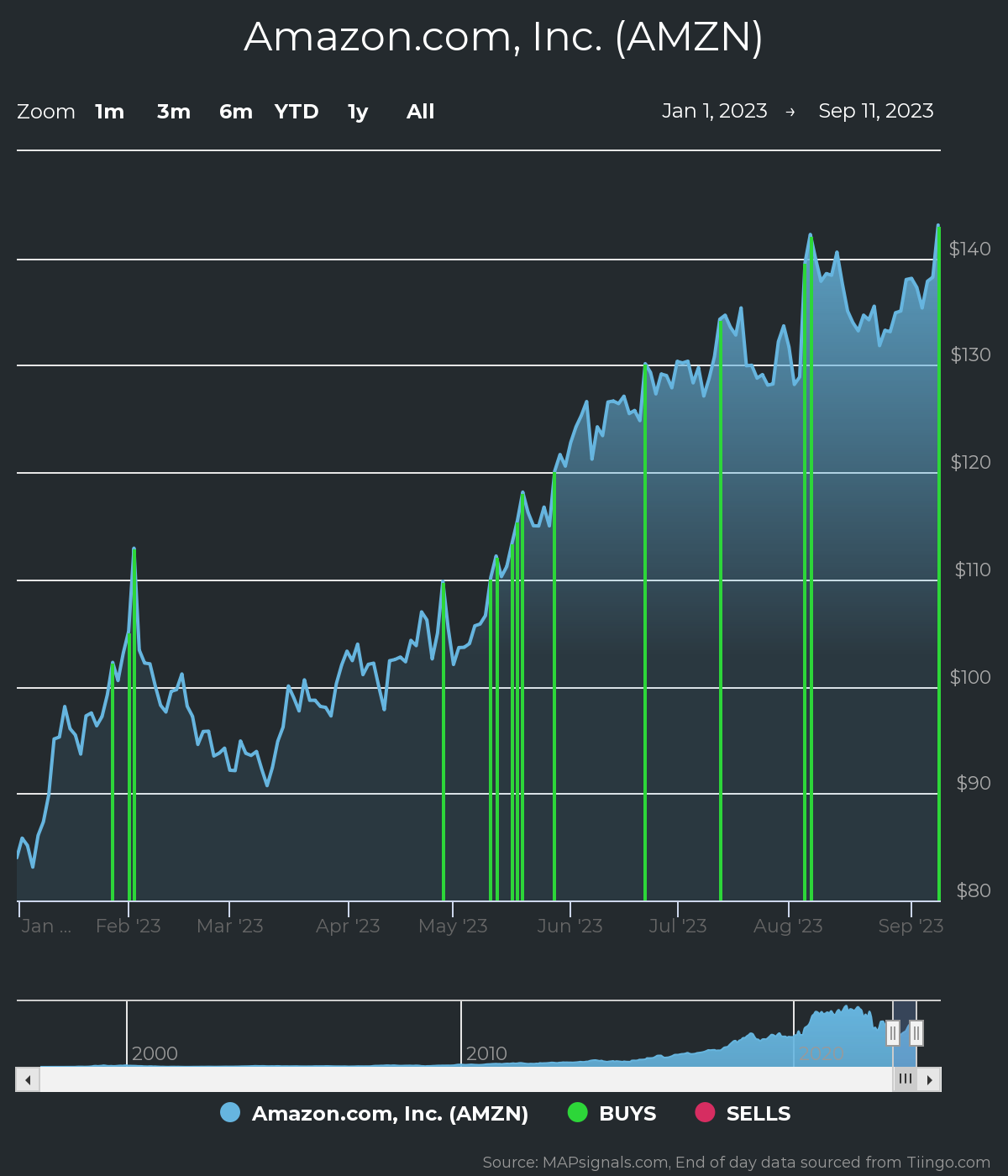The height and width of the screenshot is (1176, 1008).
Task: Select the YTD zoom range
Action: [x=297, y=112]
